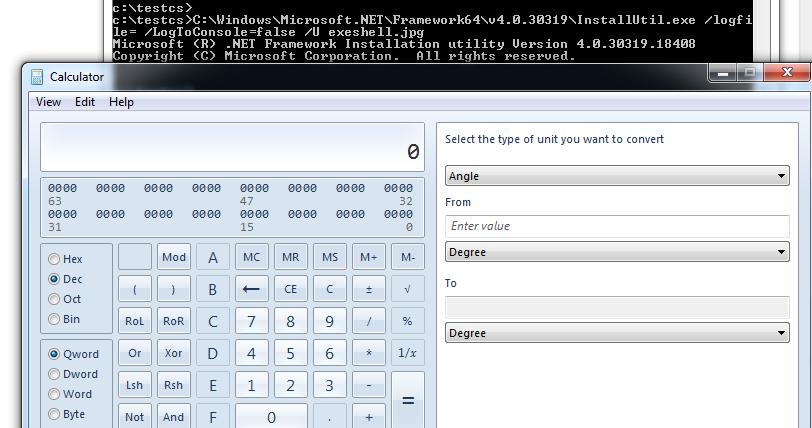Click the CE clear entry button

coord(291,289)
